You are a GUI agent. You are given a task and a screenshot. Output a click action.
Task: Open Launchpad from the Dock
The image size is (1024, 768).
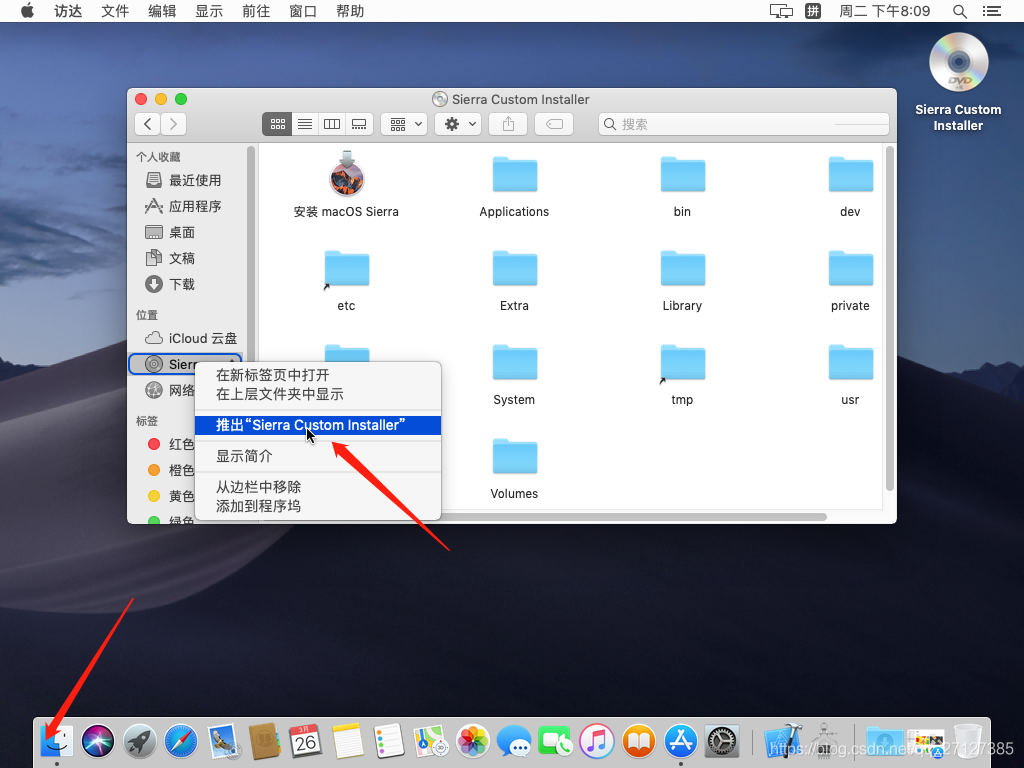(140, 742)
